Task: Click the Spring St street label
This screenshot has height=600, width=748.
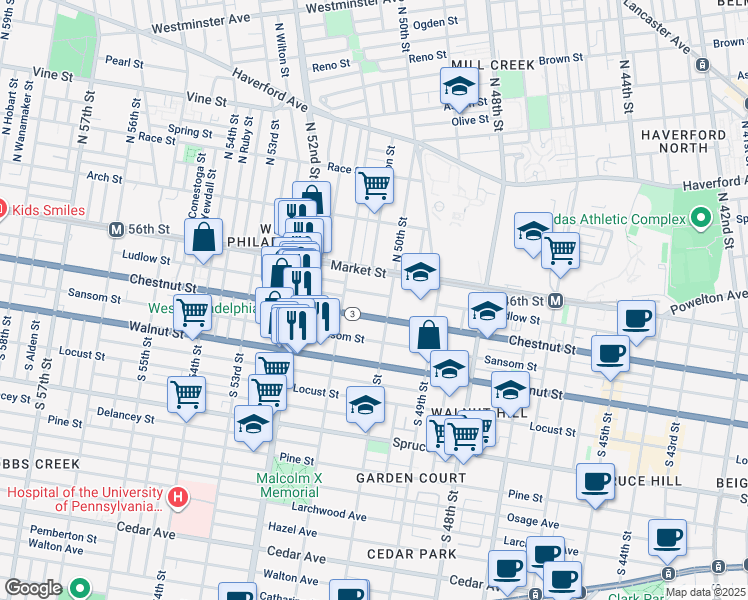Action: [190, 131]
